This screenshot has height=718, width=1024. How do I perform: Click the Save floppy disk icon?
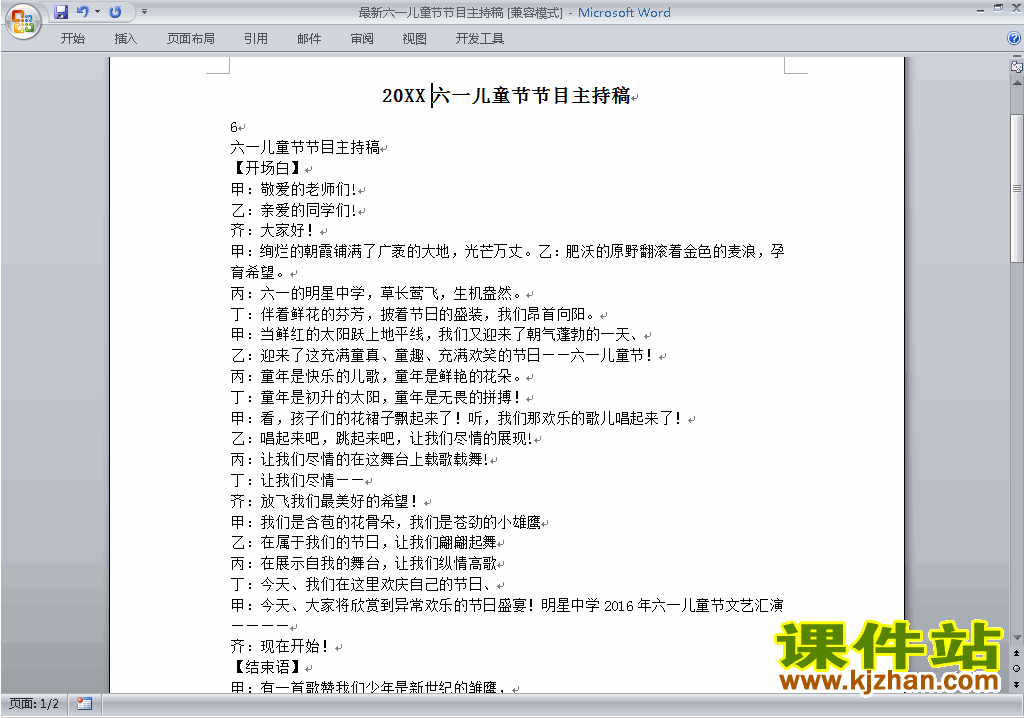click(x=61, y=12)
